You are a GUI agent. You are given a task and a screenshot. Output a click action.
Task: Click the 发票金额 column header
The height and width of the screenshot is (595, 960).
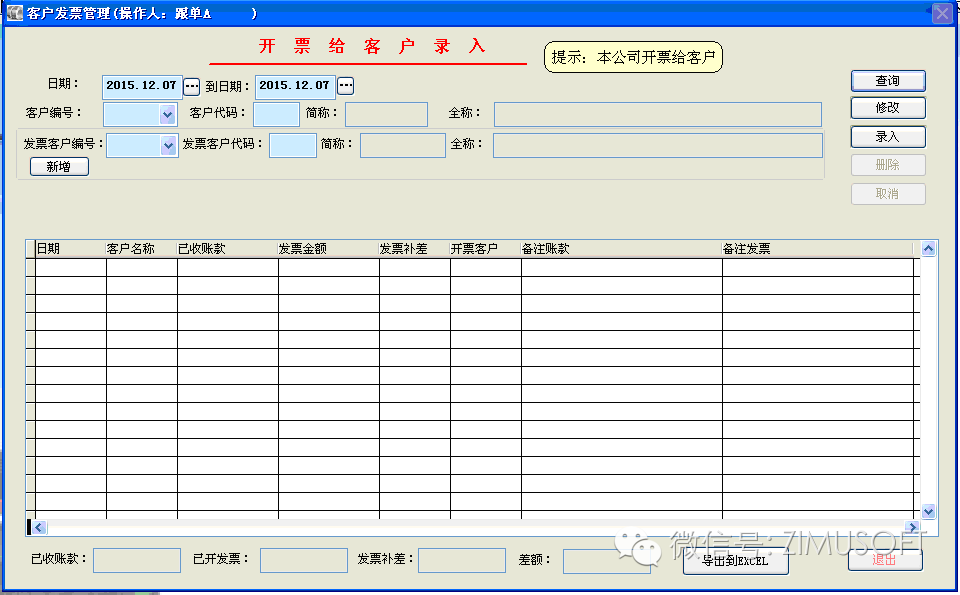tap(328, 249)
